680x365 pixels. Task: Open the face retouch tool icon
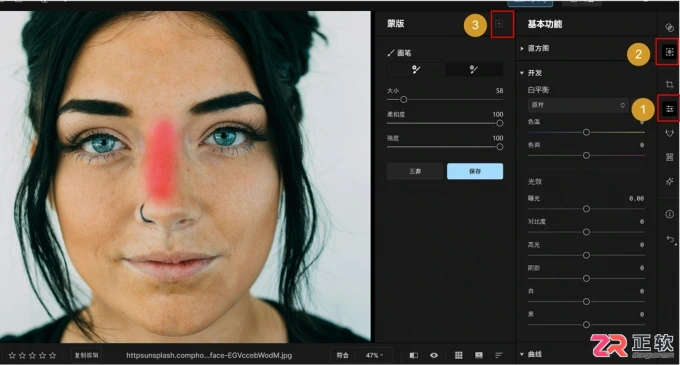click(669, 133)
